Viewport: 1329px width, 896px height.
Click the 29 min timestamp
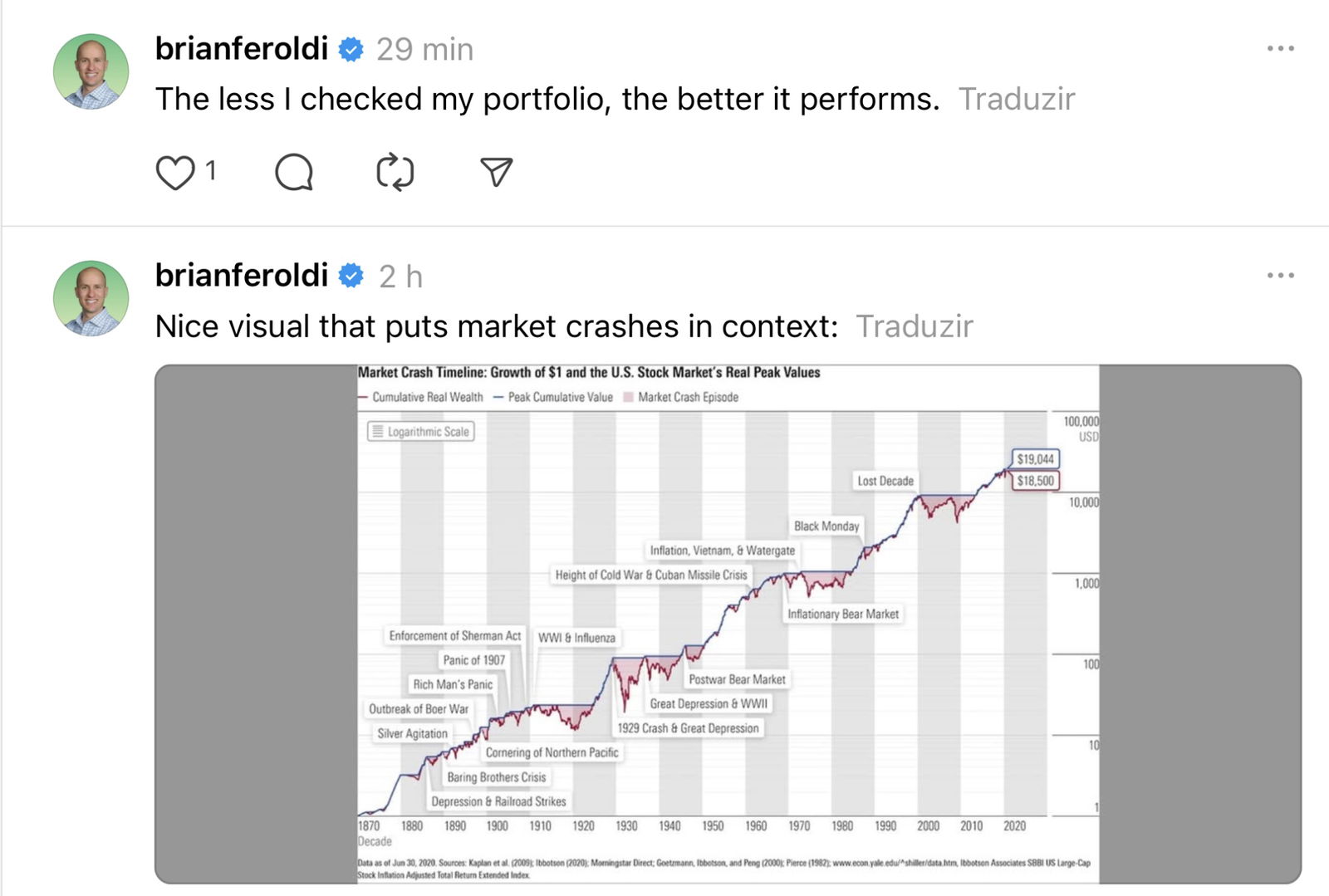(x=424, y=50)
